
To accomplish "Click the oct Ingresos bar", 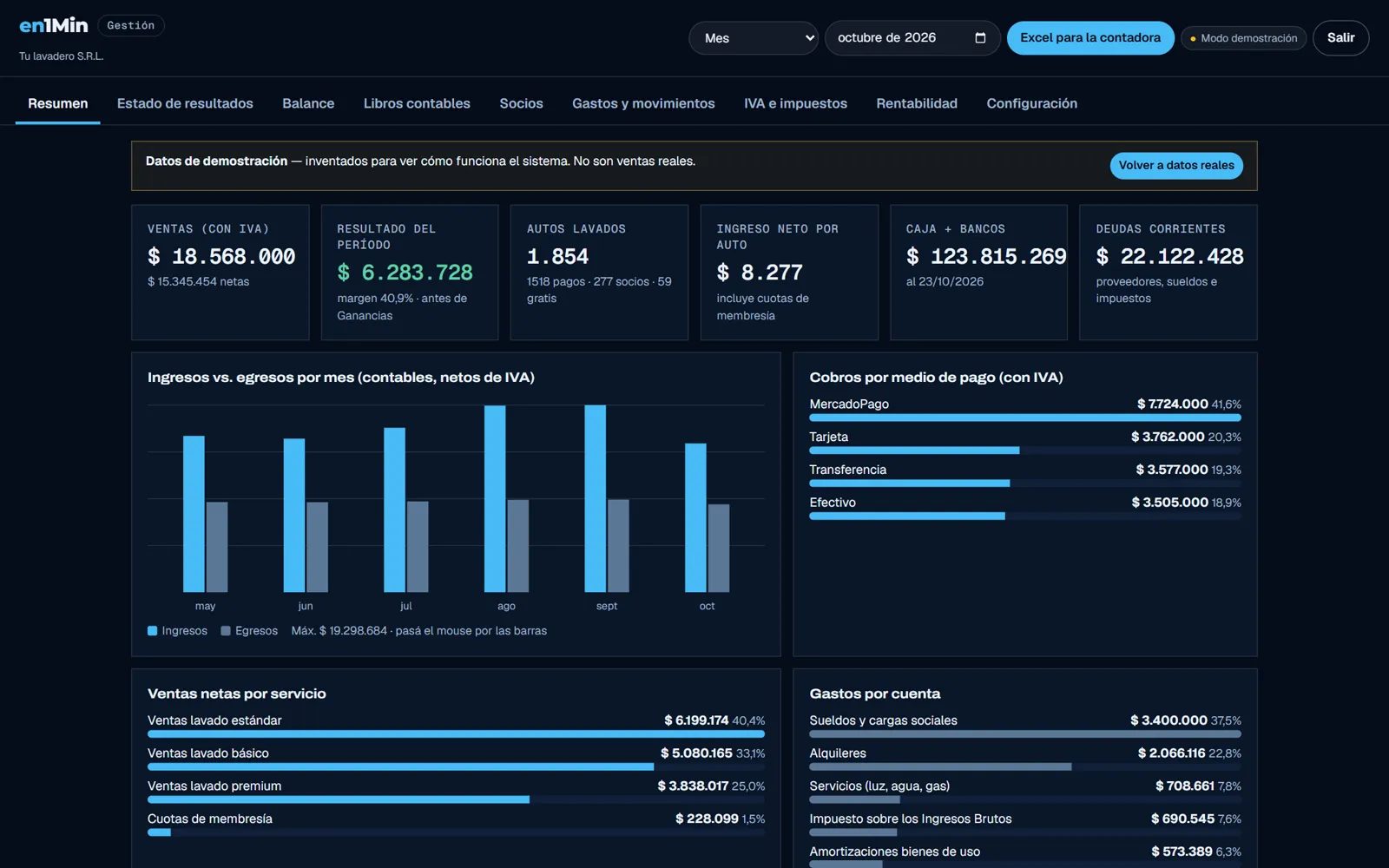I will click(x=695, y=518).
